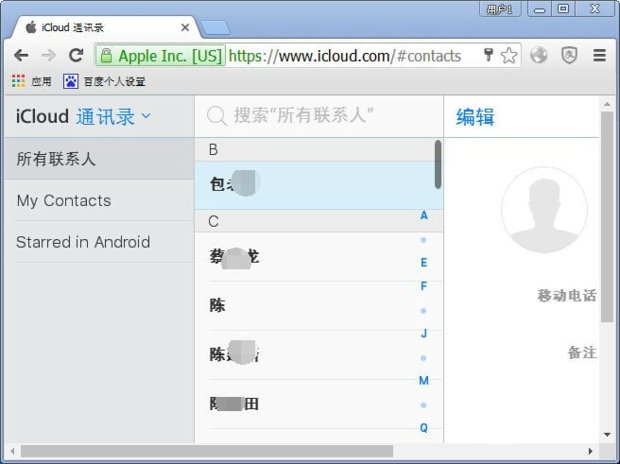Select the My Contacts group
Image resolution: width=620 pixels, height=464 pixels.
pos(100,201)
